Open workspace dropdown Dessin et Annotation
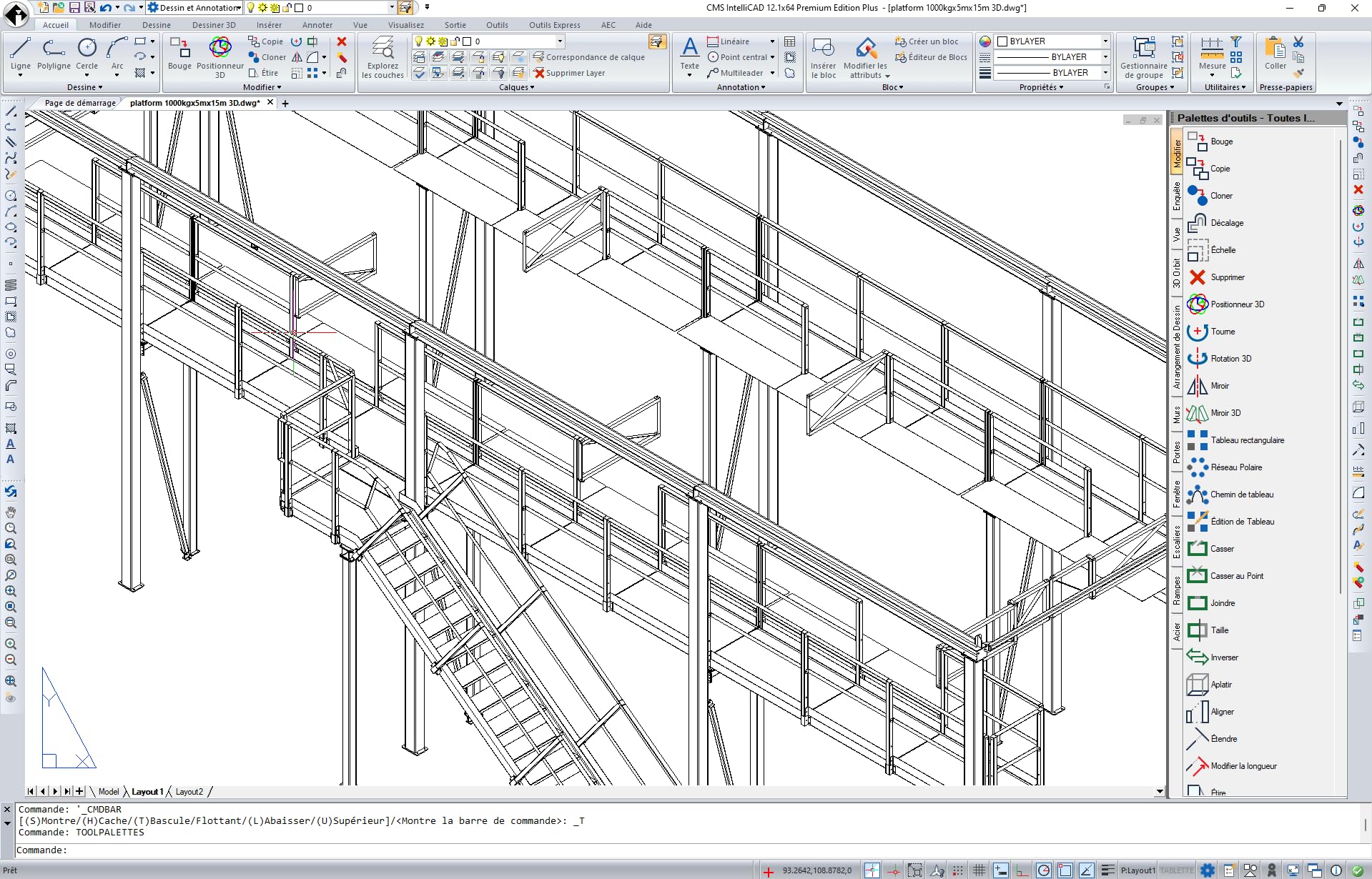 point(194,8)
